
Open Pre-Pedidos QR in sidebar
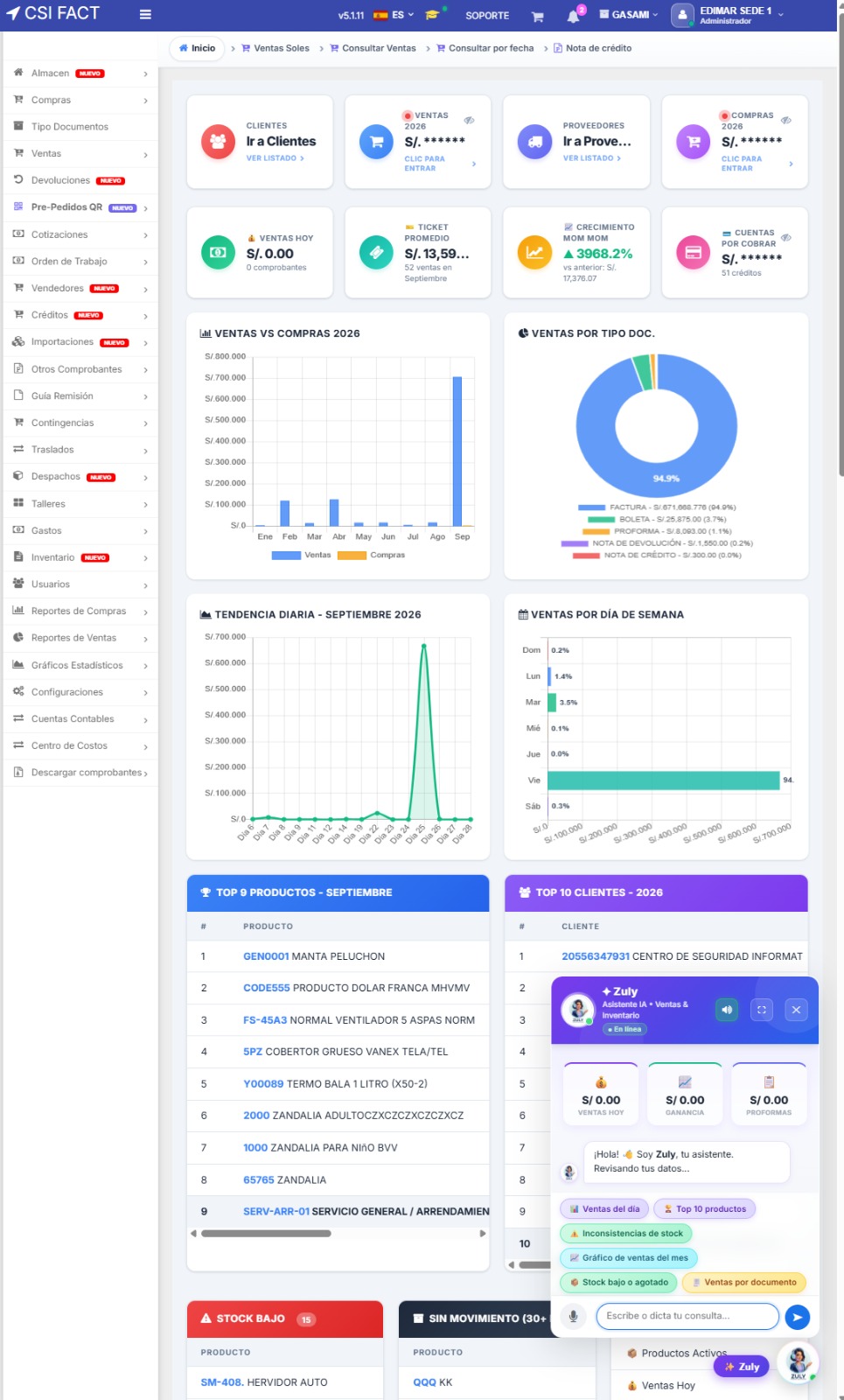[x=80, y=207]
